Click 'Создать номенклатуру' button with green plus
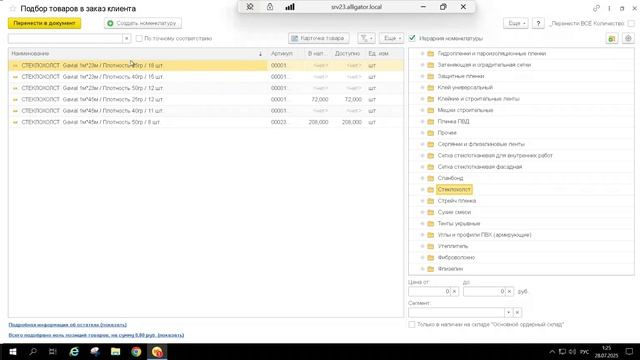Screen dimensions: 640x360 143,23
